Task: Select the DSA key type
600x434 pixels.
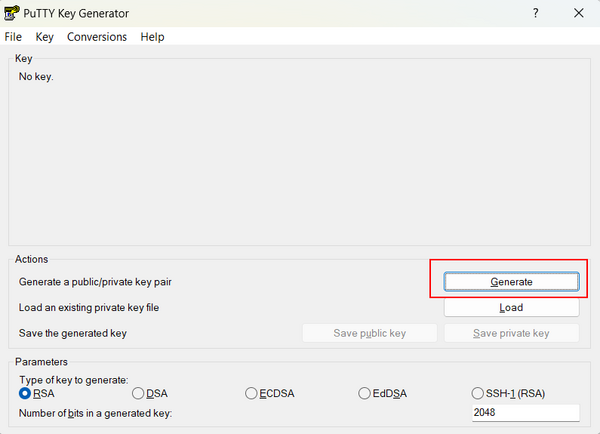Action: [x=150, y=393]
